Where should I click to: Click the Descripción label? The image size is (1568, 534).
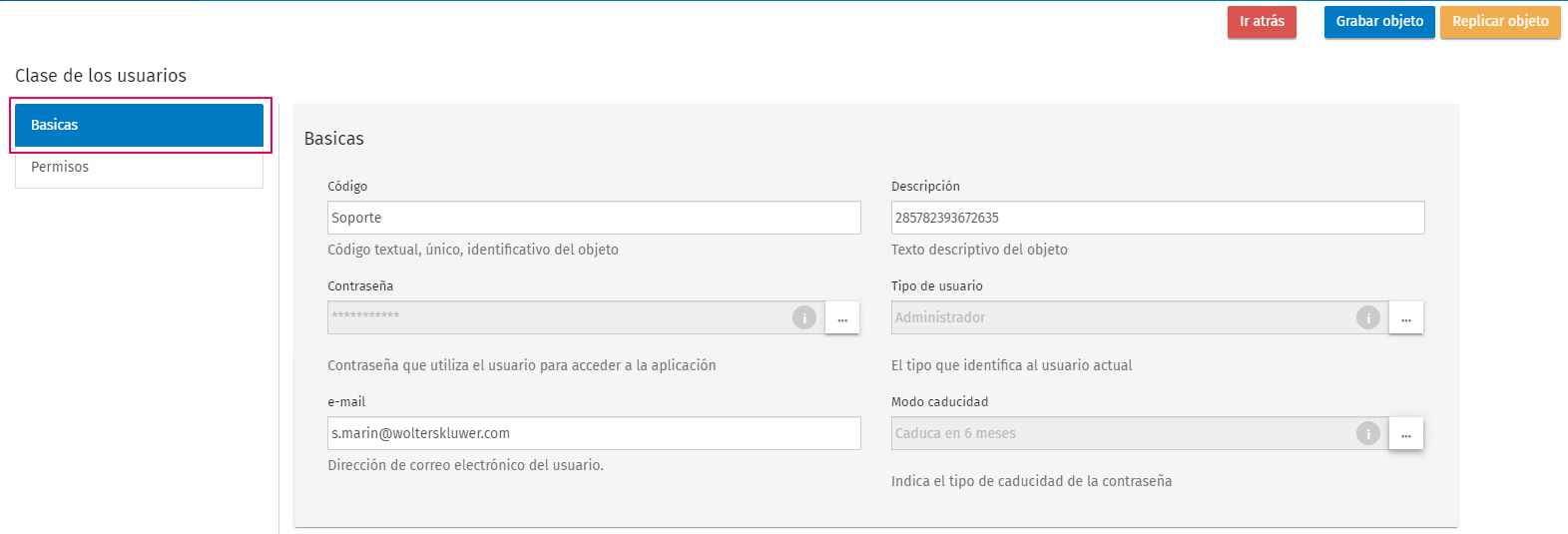pyautogui.click(x=925, y=187)
